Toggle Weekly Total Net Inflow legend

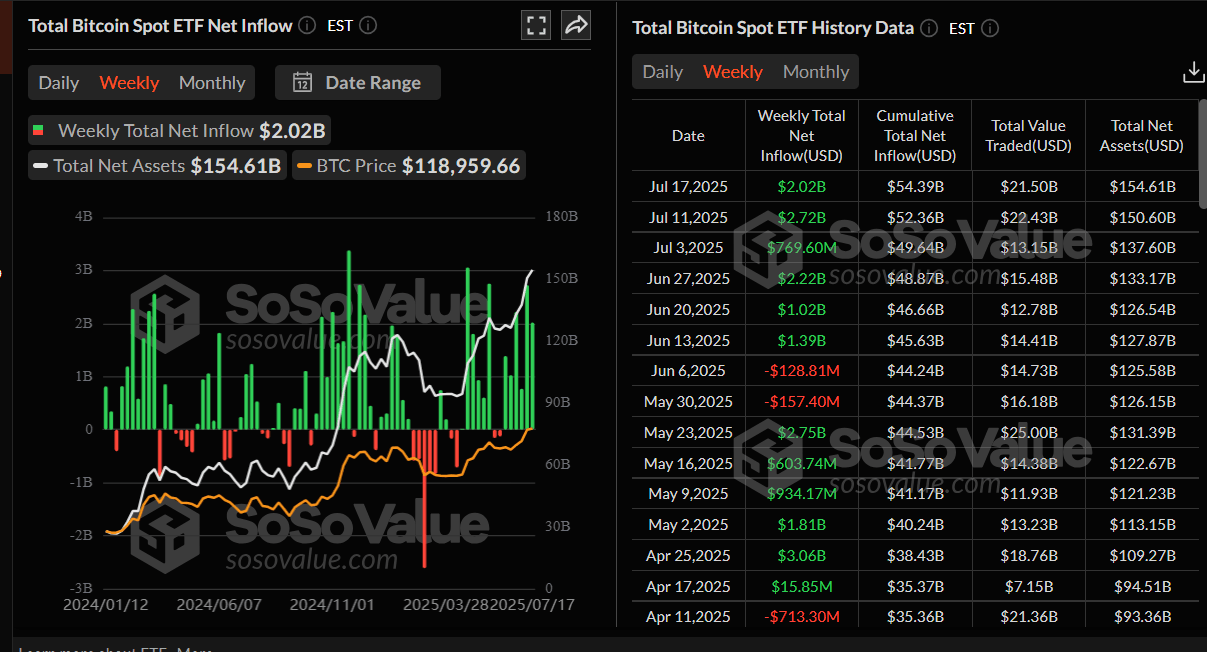(179, 131)
